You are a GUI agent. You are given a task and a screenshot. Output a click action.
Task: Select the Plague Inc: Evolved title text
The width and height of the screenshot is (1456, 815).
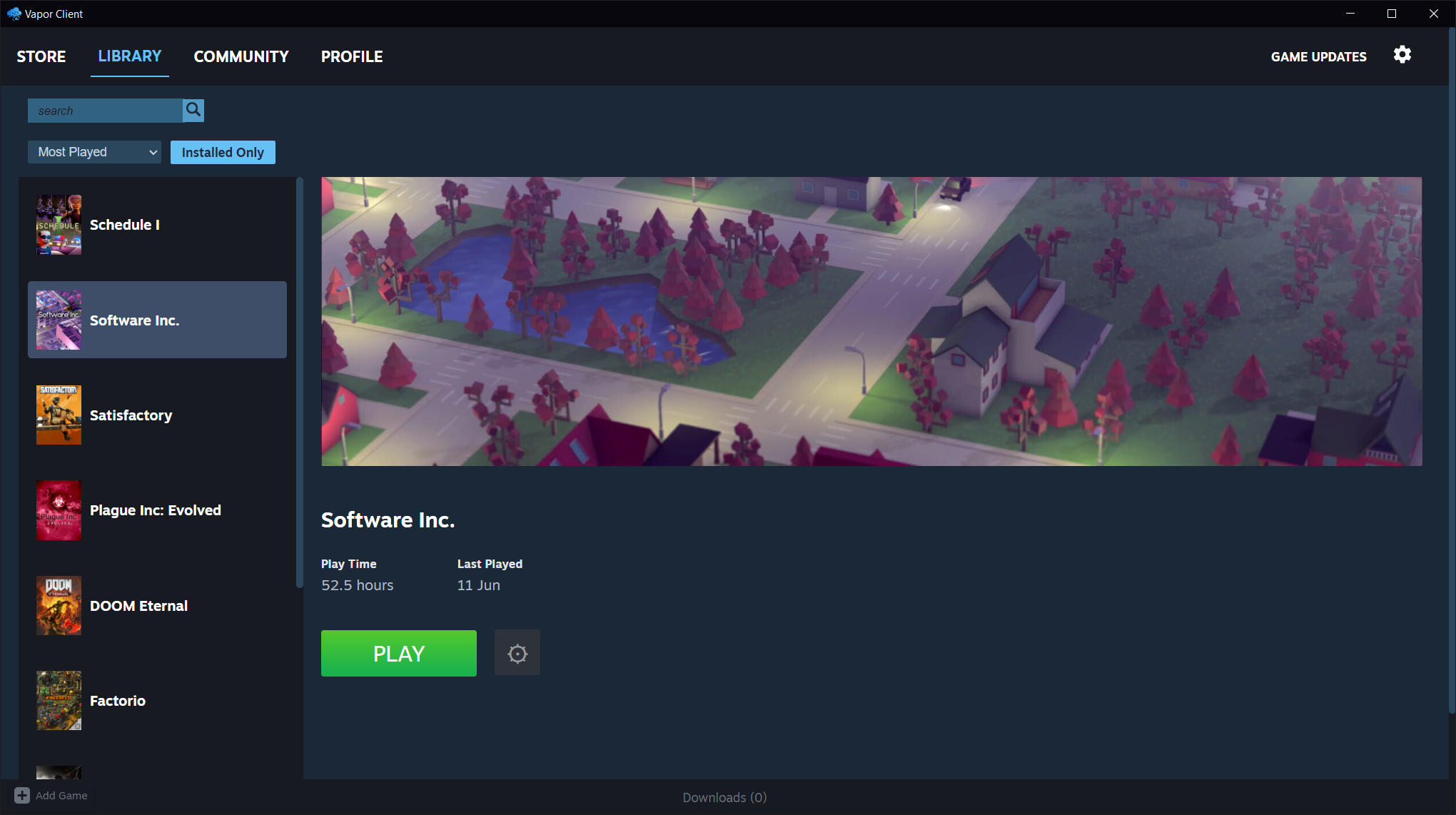tap(156, 510)
